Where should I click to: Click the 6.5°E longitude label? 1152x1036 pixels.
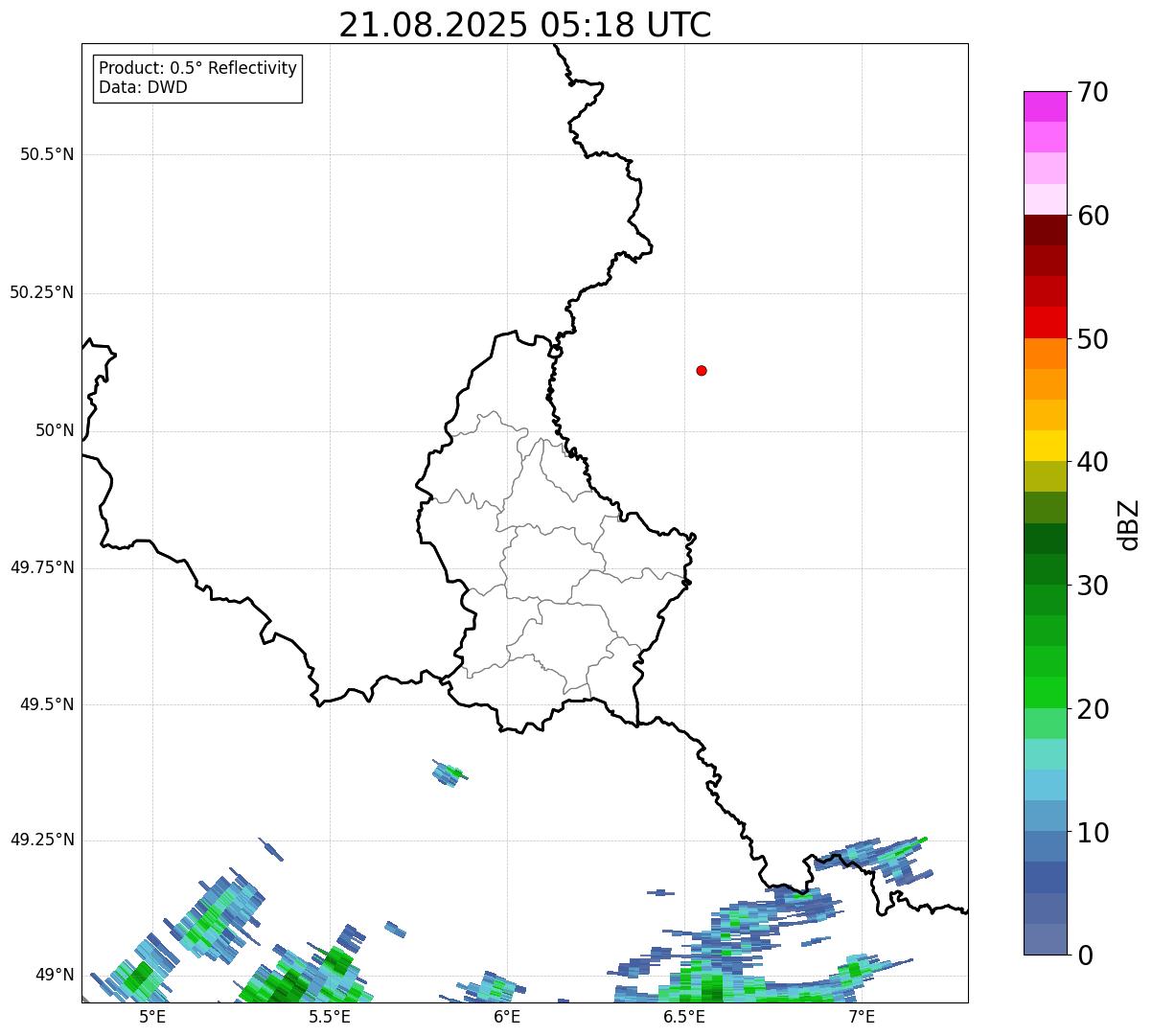(685, 1017)
